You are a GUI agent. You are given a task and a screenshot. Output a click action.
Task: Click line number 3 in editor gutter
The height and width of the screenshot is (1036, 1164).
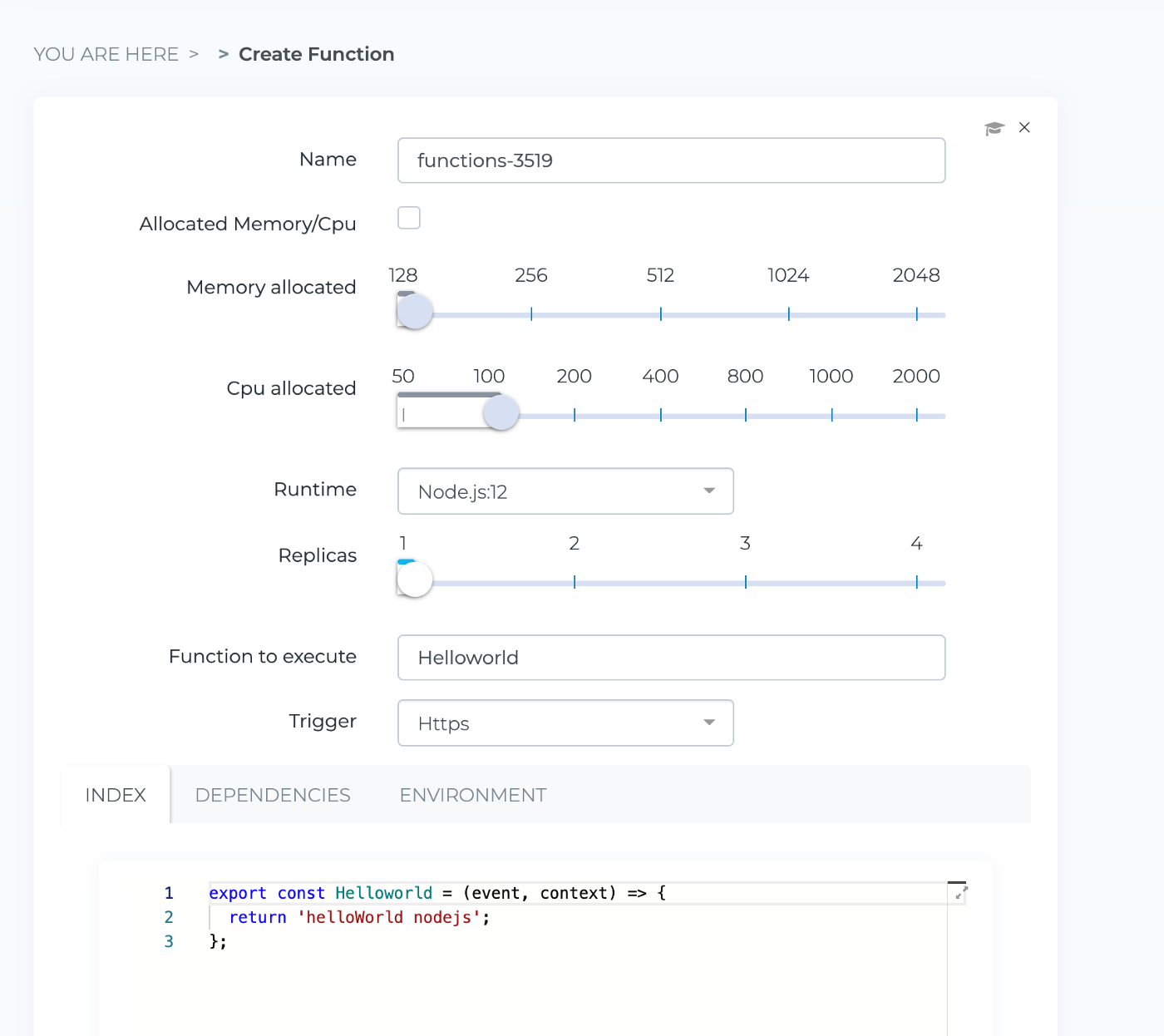pyautogui.click(x=169, y=941)
